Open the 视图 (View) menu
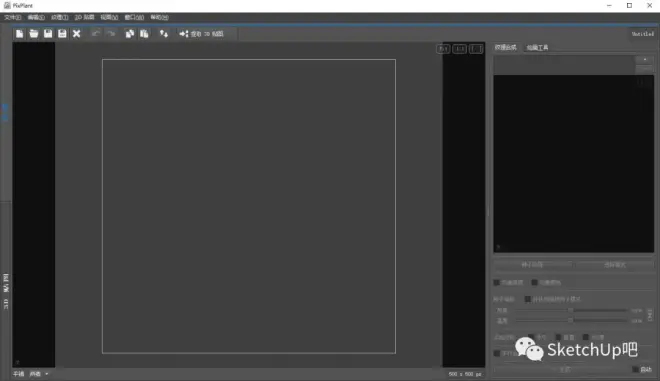This screenshot has width=660, height=381. 109,17
